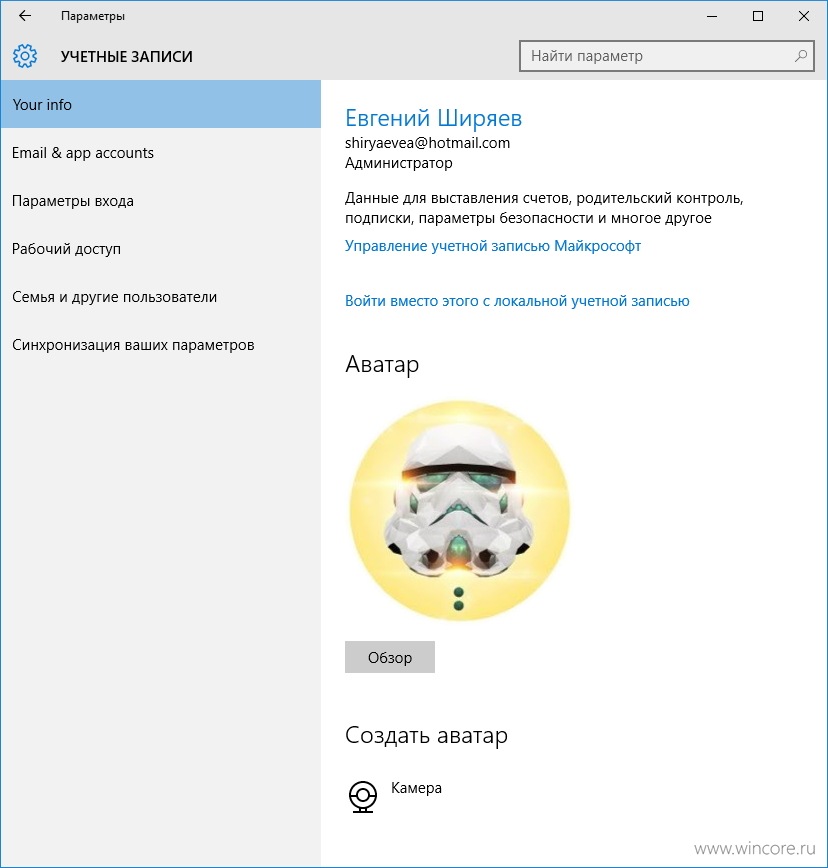Minimize the Параметры window
Screen dimensions: 828x868
pos(712,16)
